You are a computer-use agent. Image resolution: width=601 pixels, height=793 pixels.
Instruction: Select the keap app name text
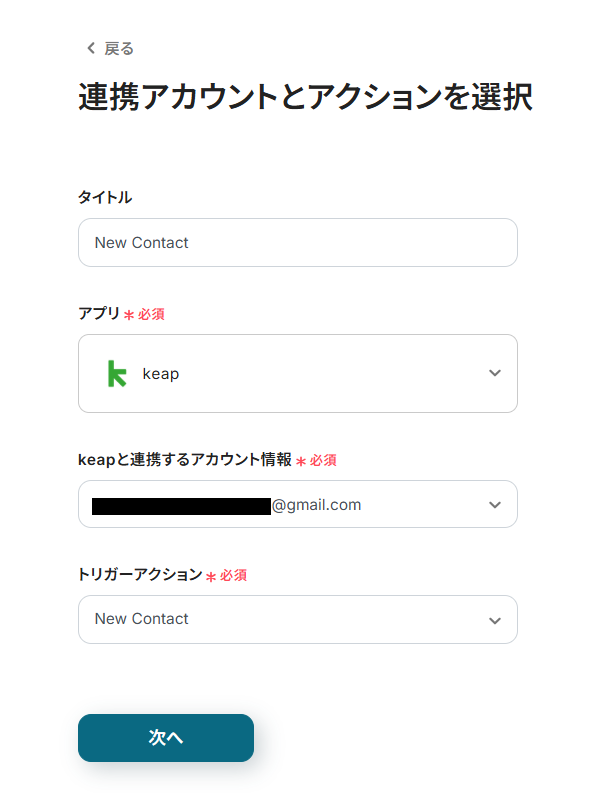(x=161, y=374)
